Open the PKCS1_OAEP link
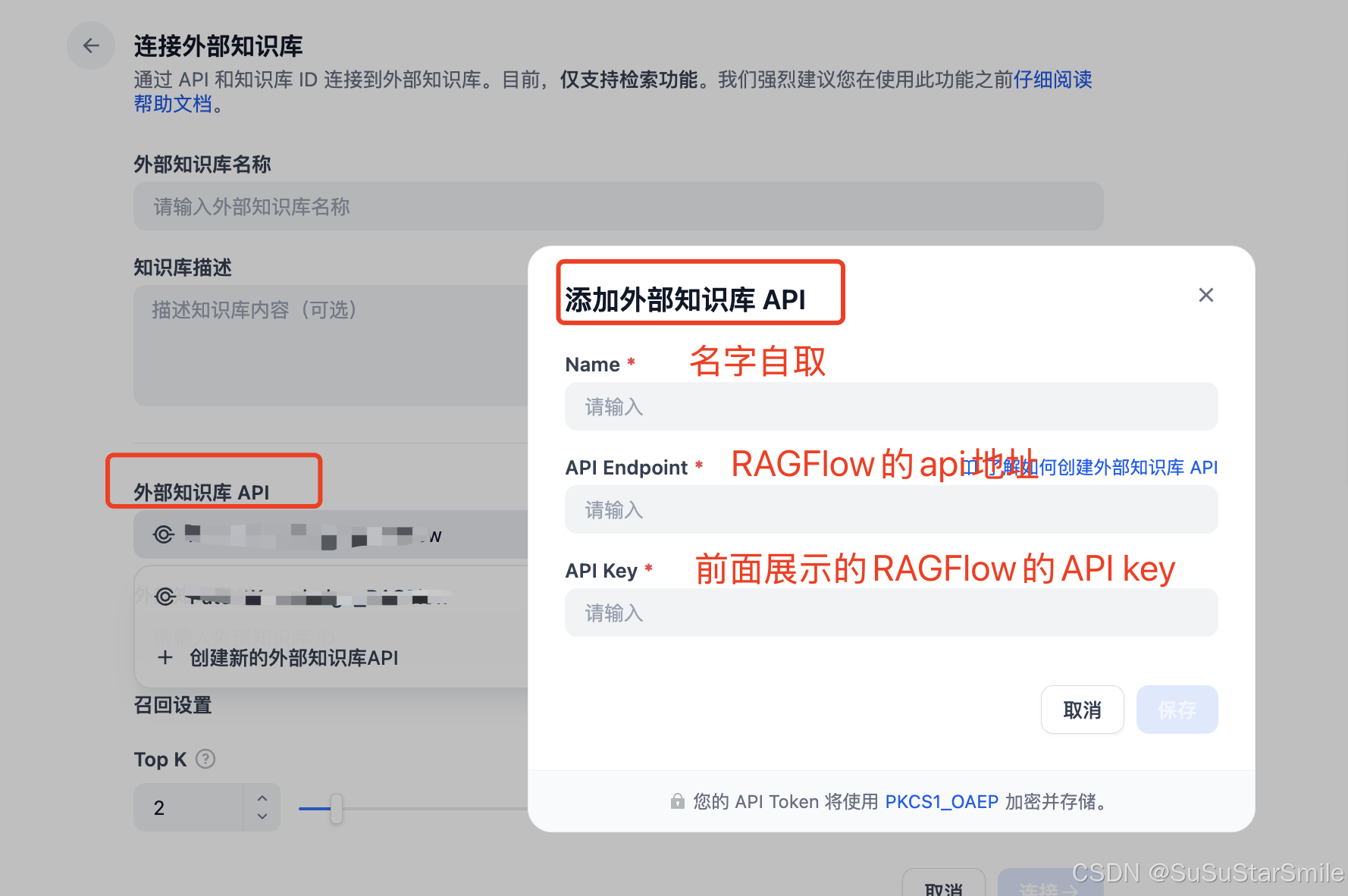The height and width of the screenshot is (896, 1348). click(942, 801)
